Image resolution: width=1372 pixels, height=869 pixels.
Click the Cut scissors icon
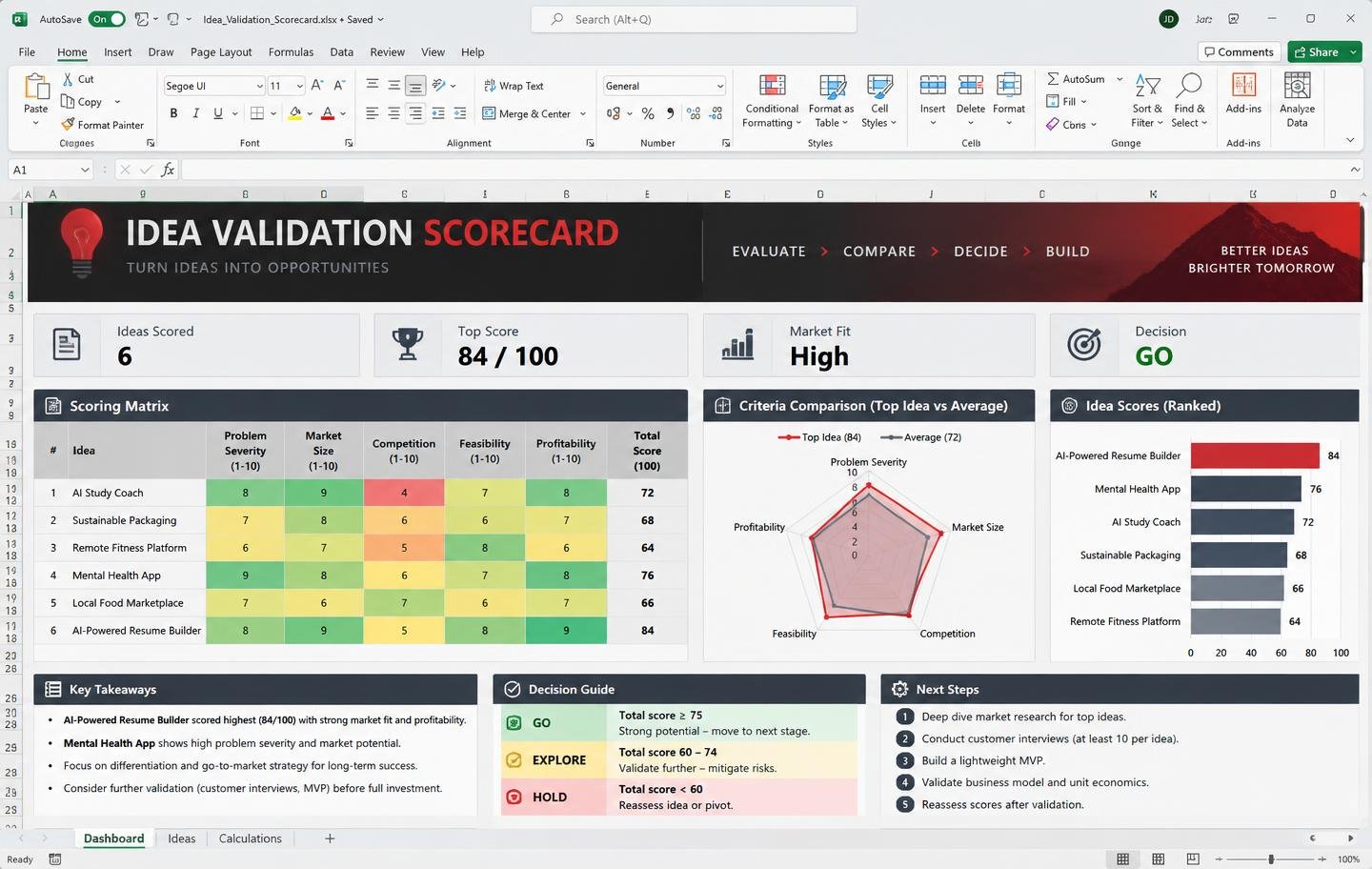68,79
